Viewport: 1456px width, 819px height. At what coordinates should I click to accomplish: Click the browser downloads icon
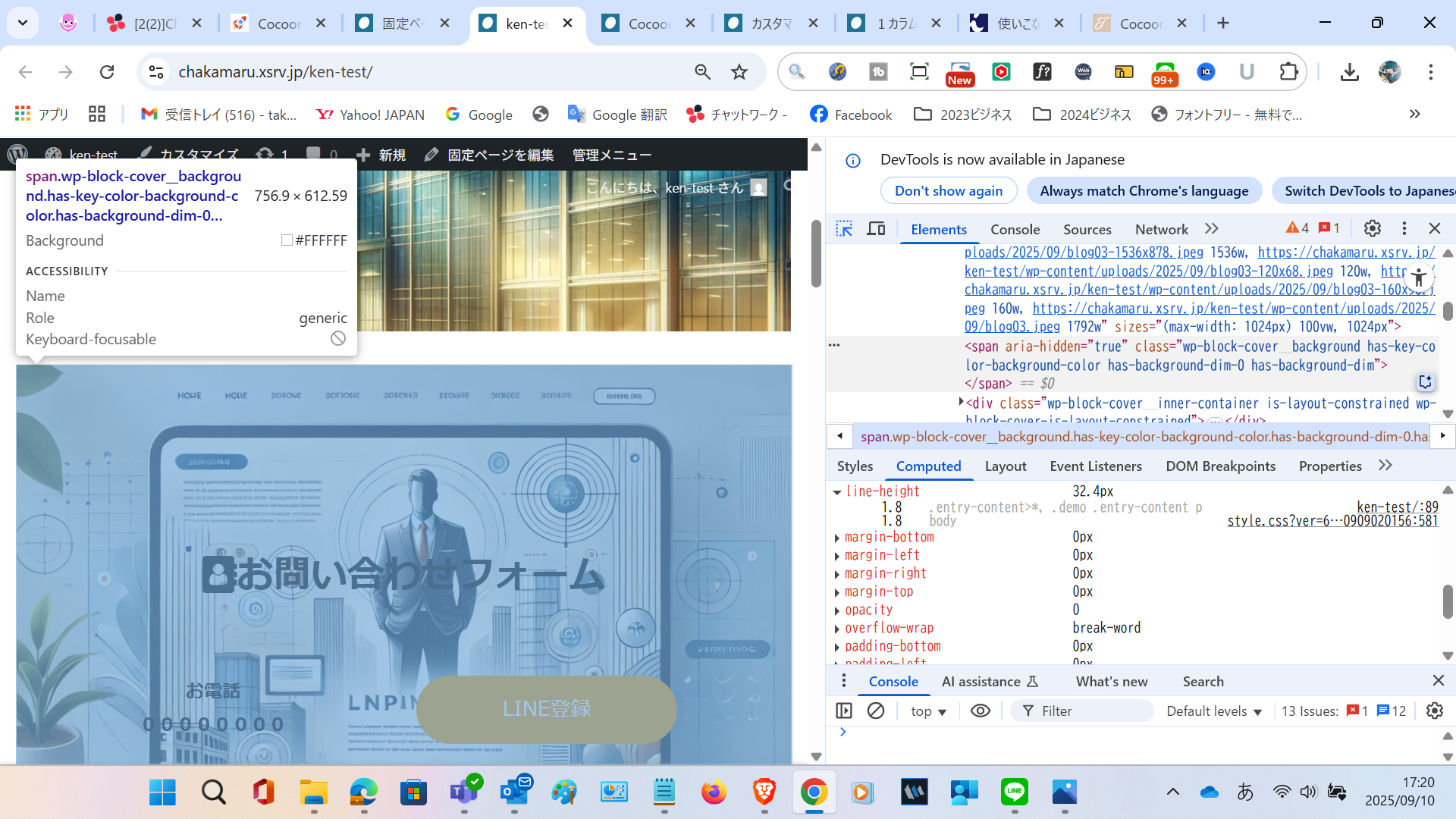(x=1349, y=72)
